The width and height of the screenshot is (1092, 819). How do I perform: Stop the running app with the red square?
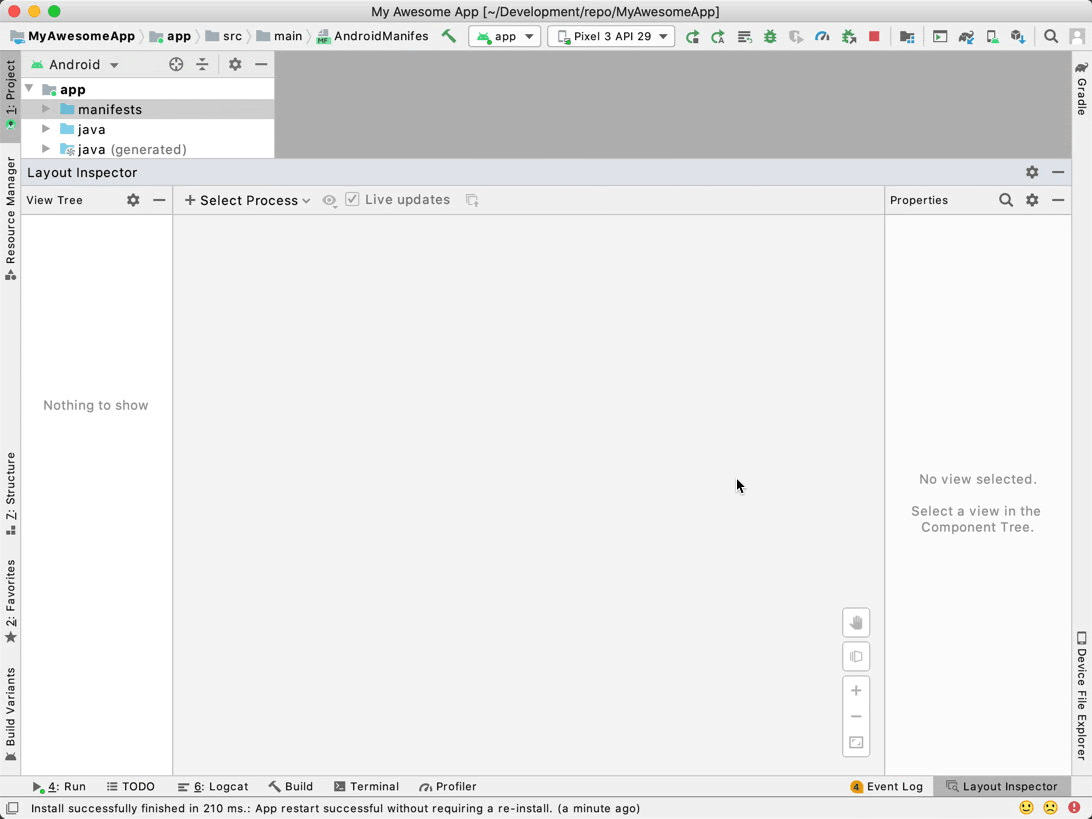coord(872,36)
